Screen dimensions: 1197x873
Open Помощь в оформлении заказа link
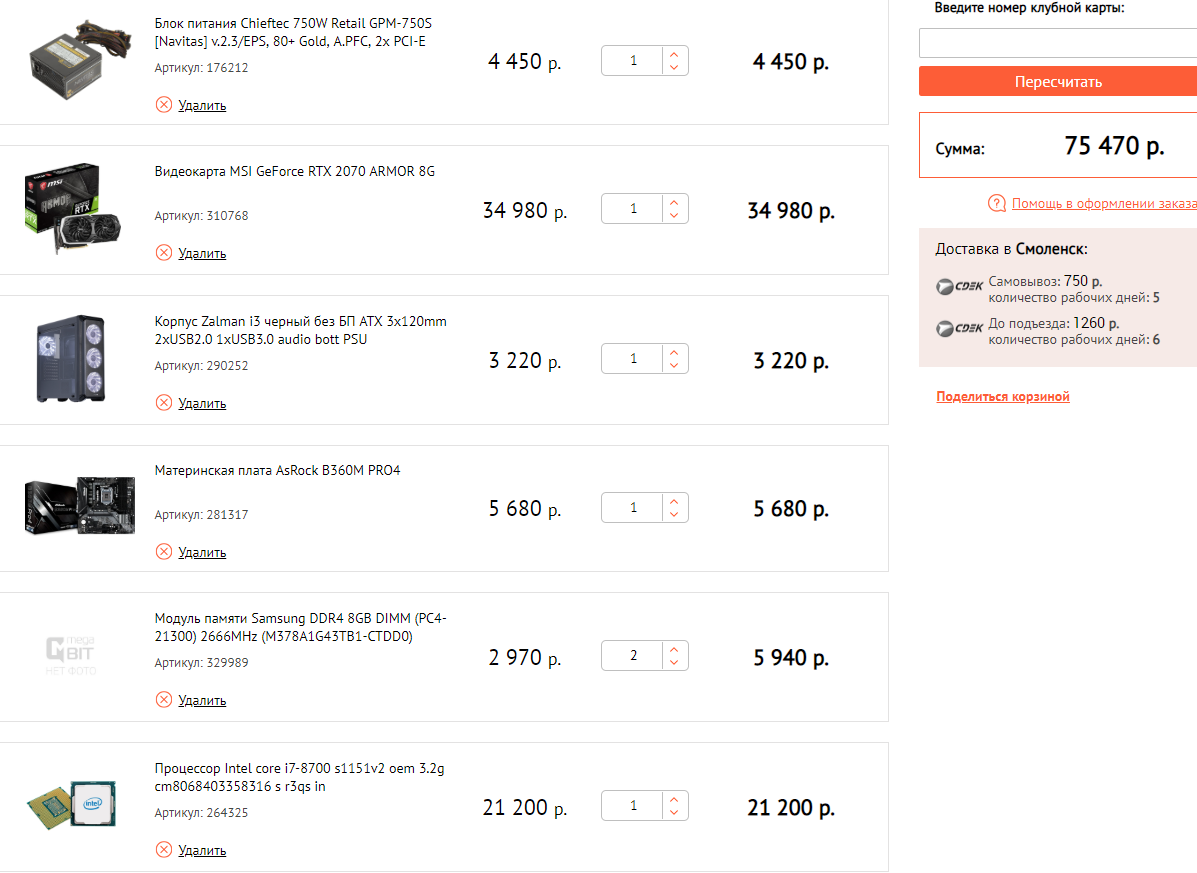click(1103, 204)
